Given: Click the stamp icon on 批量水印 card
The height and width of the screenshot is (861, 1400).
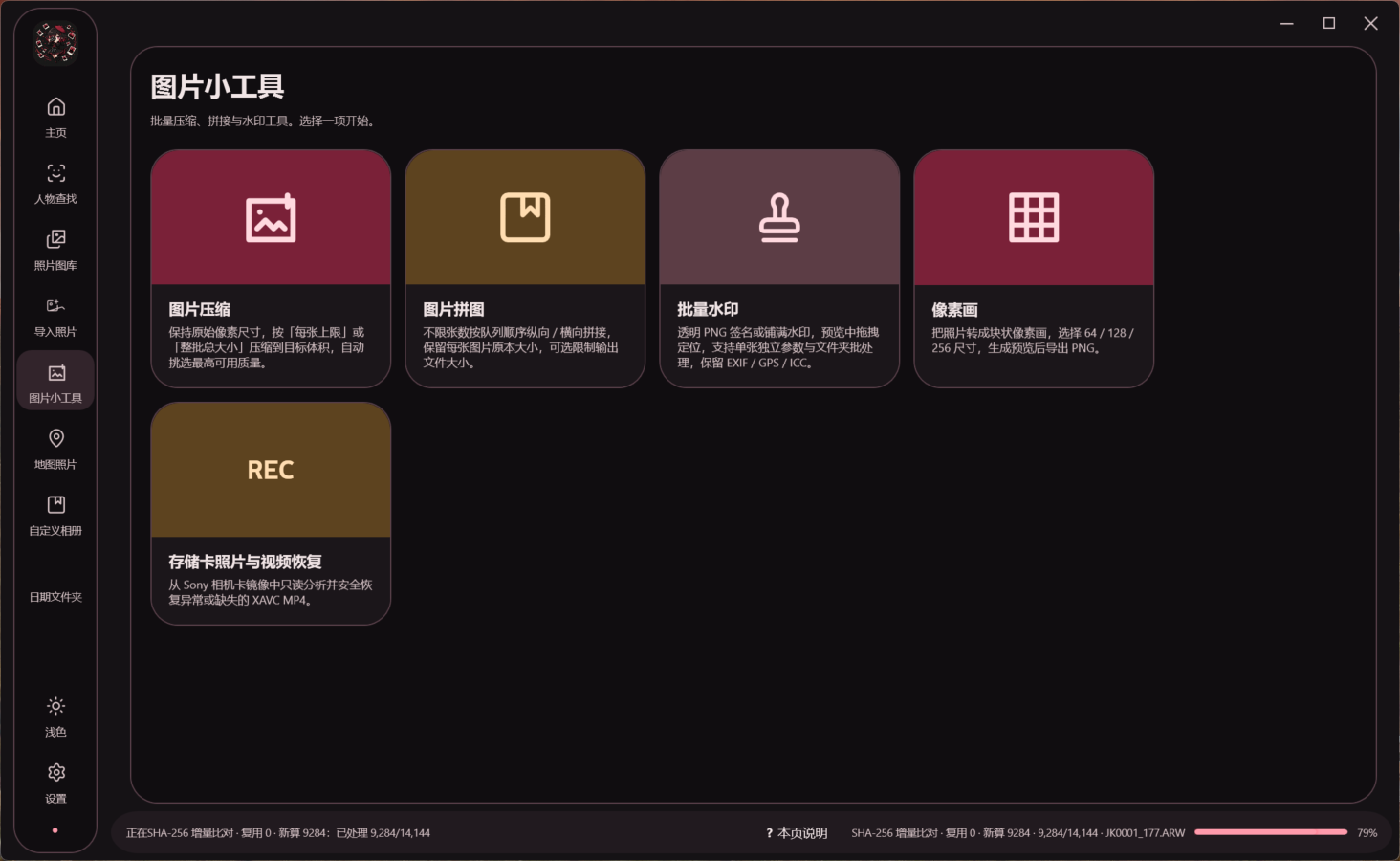Looking at the screenshot, I should (779, 217).
